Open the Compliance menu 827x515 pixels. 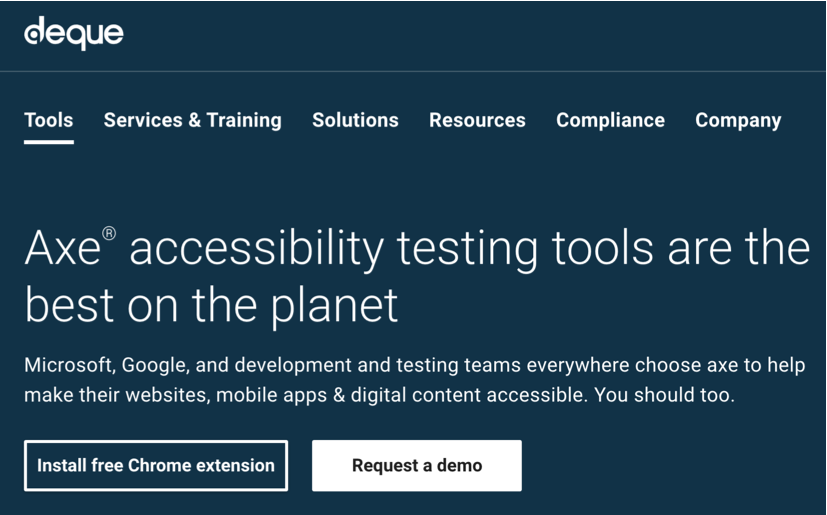tap(610, 120)
